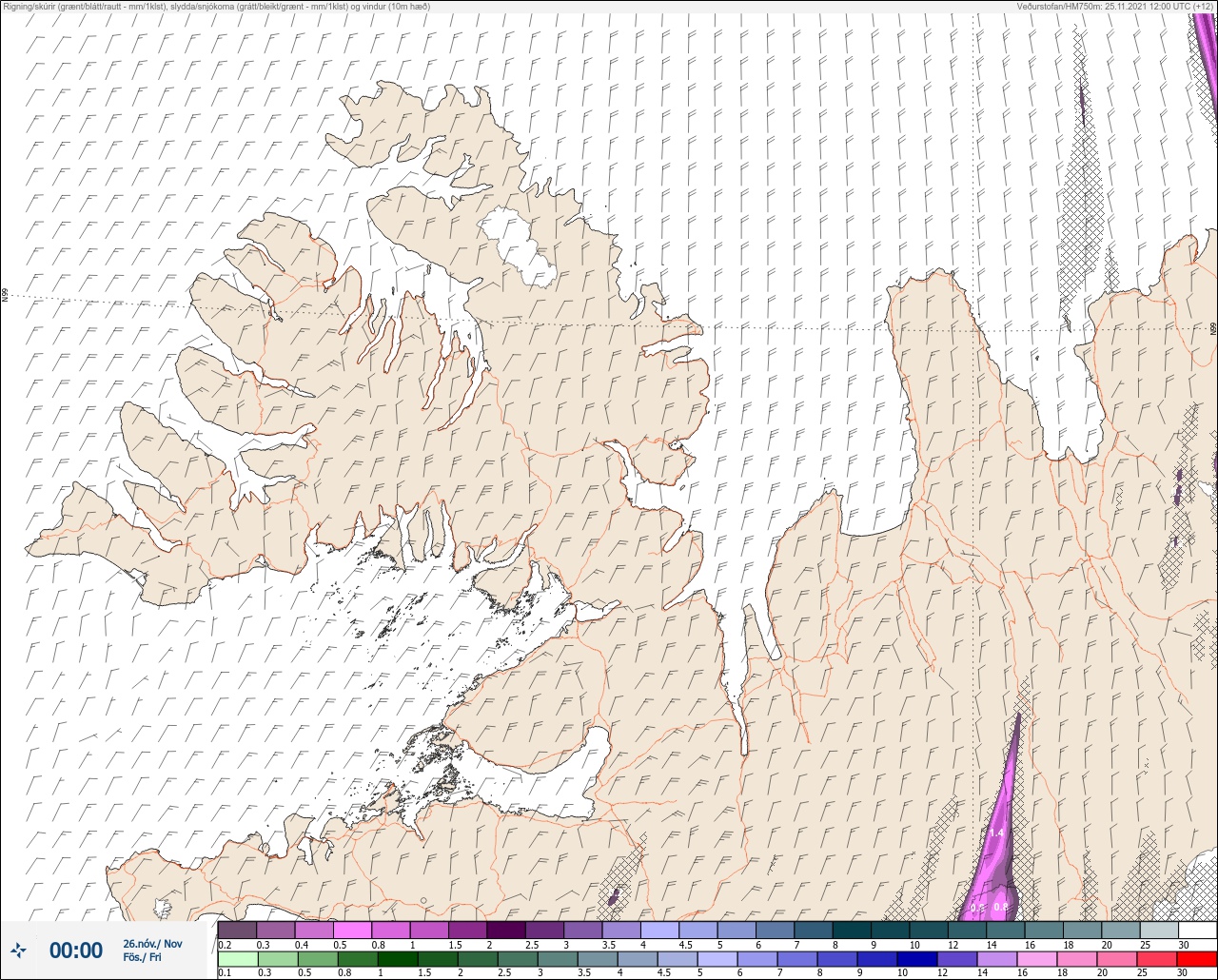
Task: Click the 'N99' label at the left map edge
Action: 5,296
